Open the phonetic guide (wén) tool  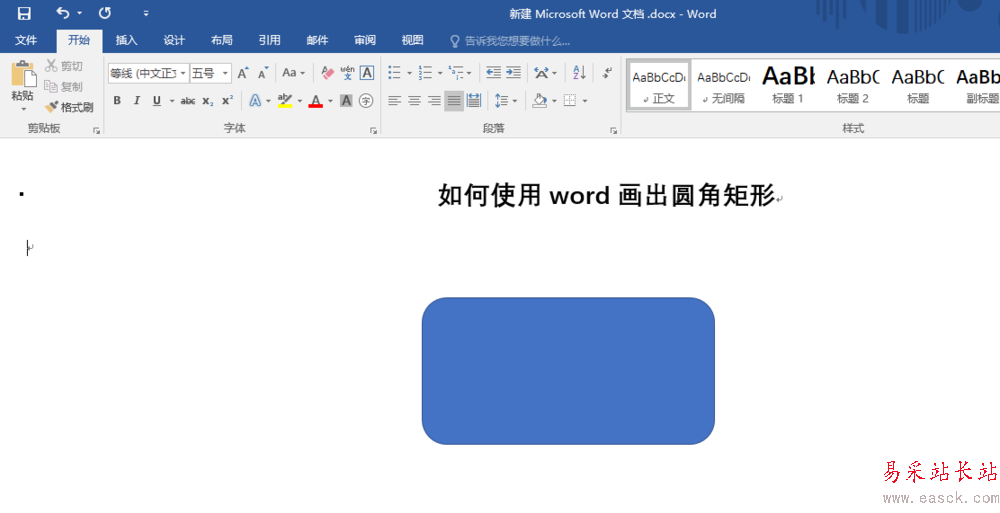(x=348, y=73)
